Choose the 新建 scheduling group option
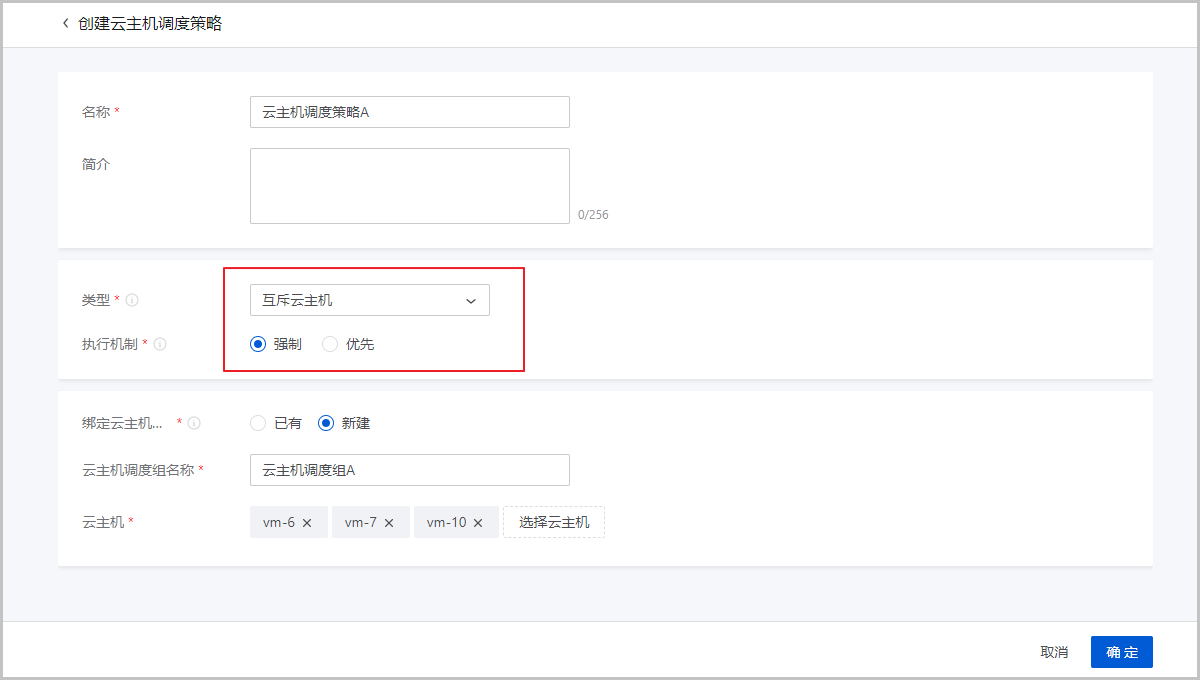Image resolution: width=1200 pixels, height=680 pixels. (x=326, y=423)
